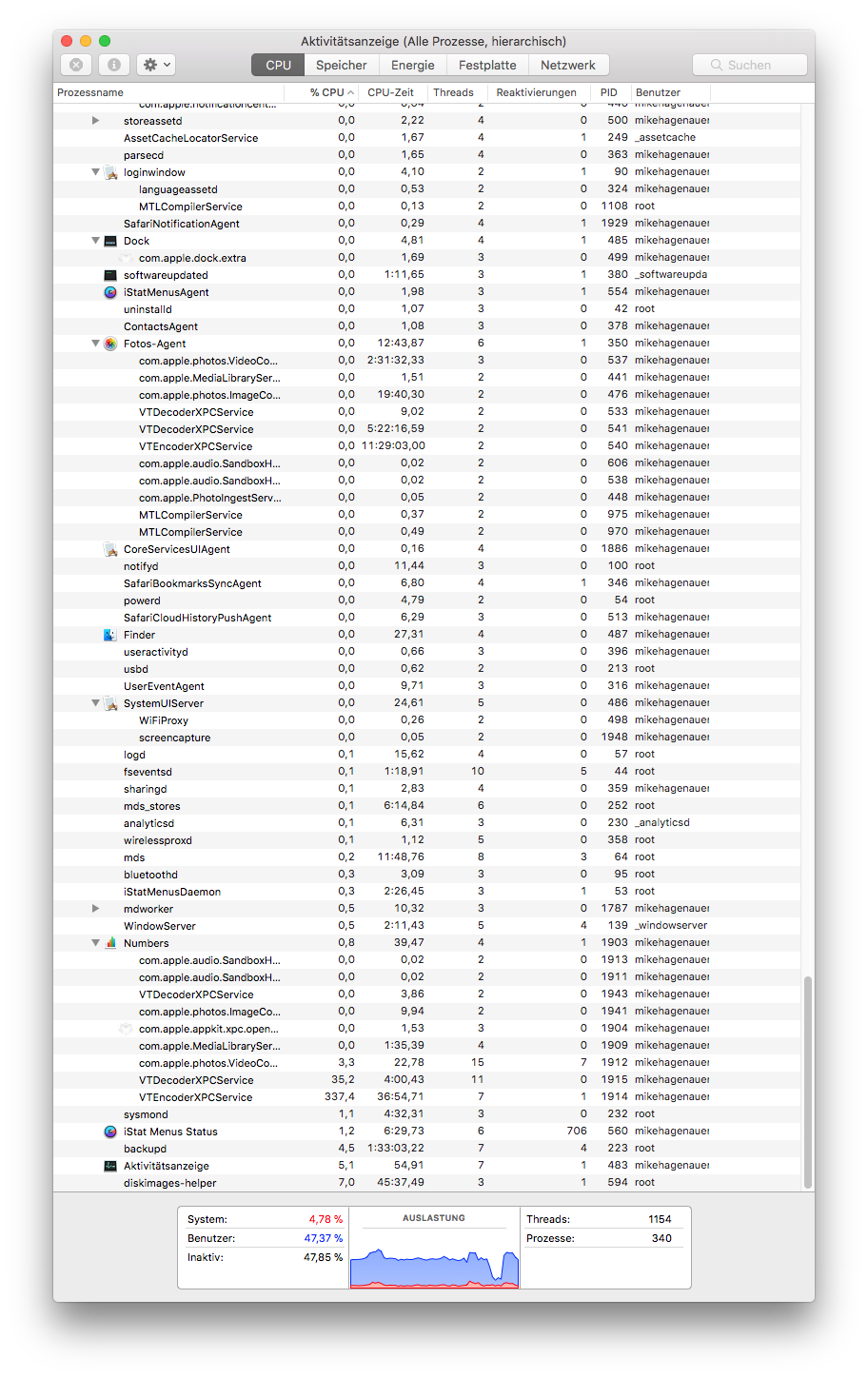
Task: Switch to the CPU tab
Action: (x=278, y=65)
